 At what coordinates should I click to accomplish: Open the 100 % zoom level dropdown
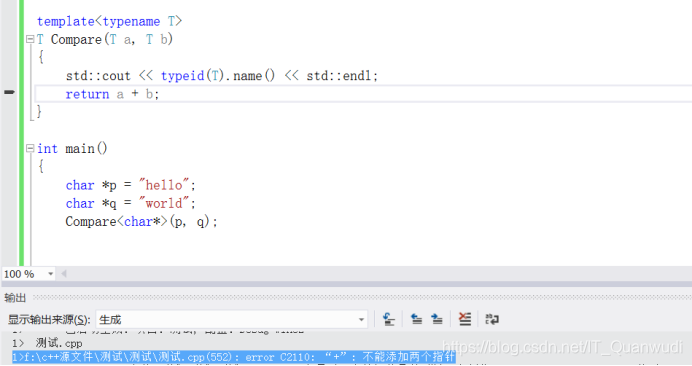tap(50, 274)
